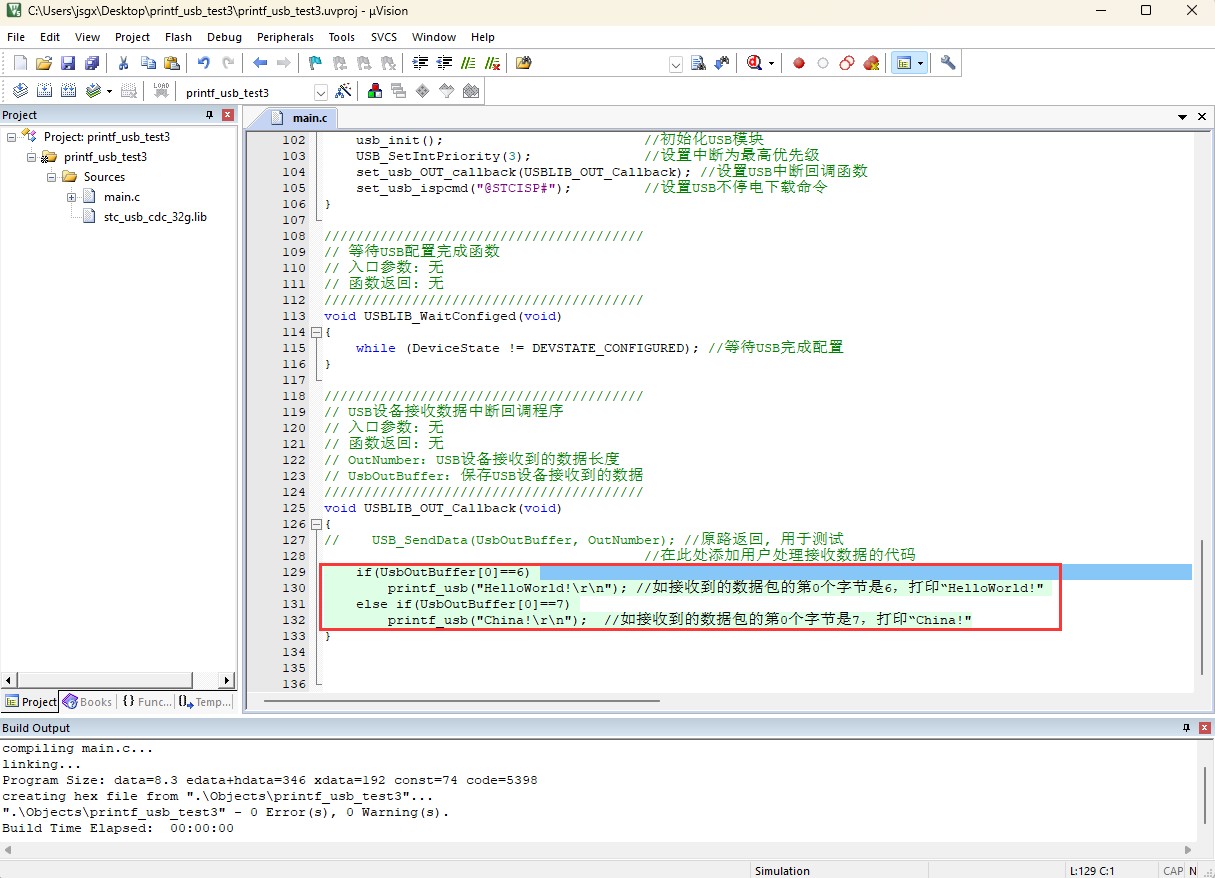Open the editor tab list dropdown arrow
1215x878 pixels.
point(1183,117)
